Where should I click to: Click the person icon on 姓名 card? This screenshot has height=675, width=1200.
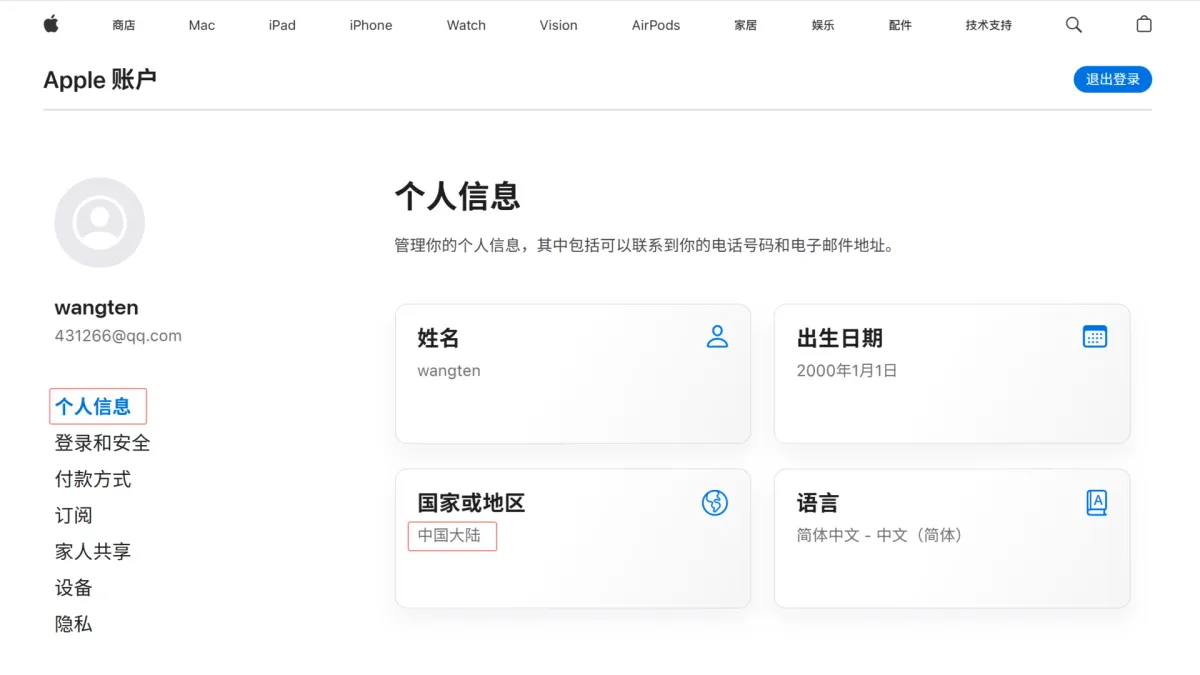(x=717, y=336)
